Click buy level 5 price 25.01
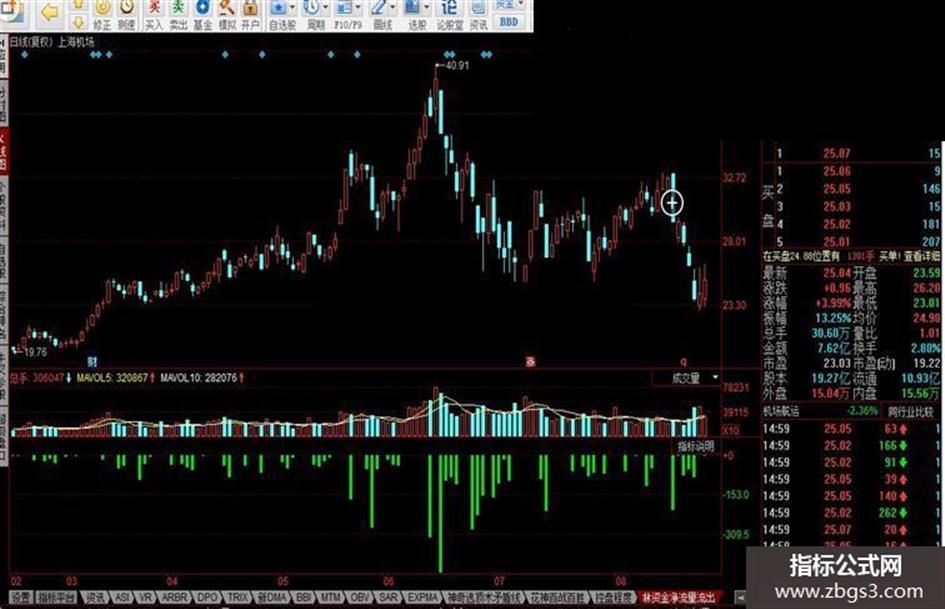The width and height of the screenshot is (945, 609). tap(837, 242)
